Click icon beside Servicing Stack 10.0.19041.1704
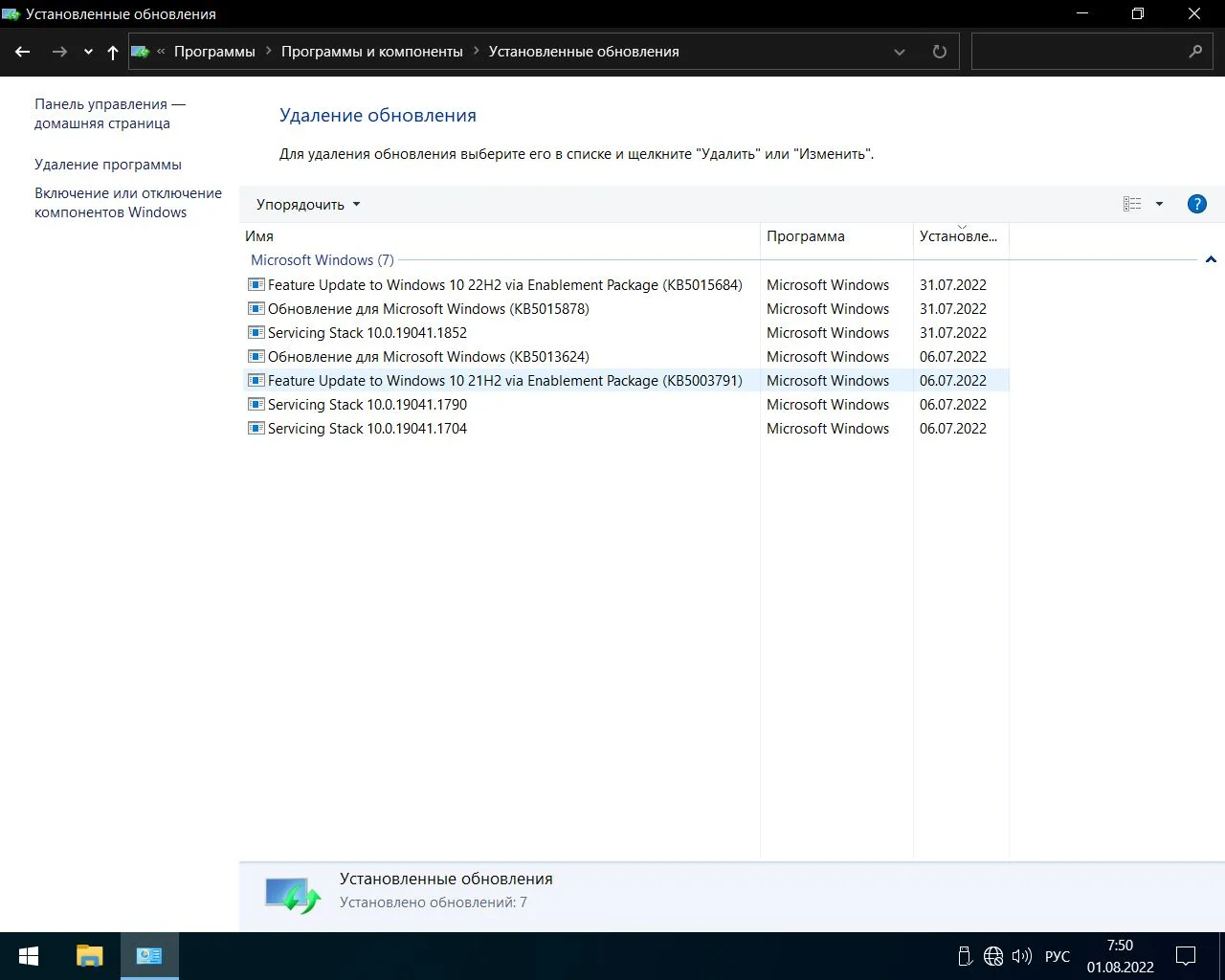The height and width of the screenshot is (980, 1225). point(256,428)
